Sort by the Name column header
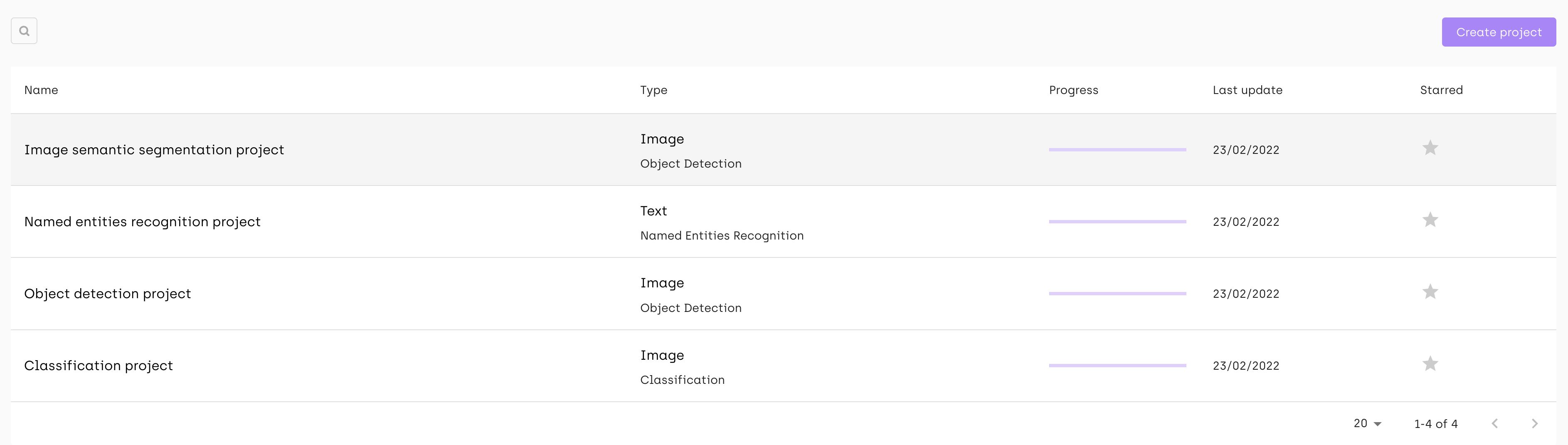 (x=42, y=90)
